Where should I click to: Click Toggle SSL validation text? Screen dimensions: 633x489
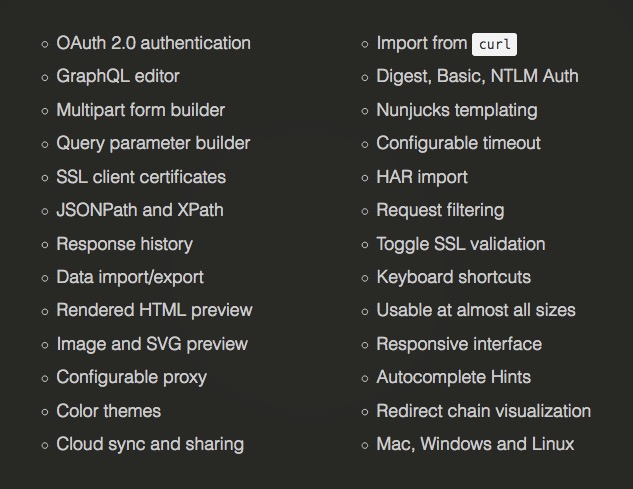coord(461,244)
